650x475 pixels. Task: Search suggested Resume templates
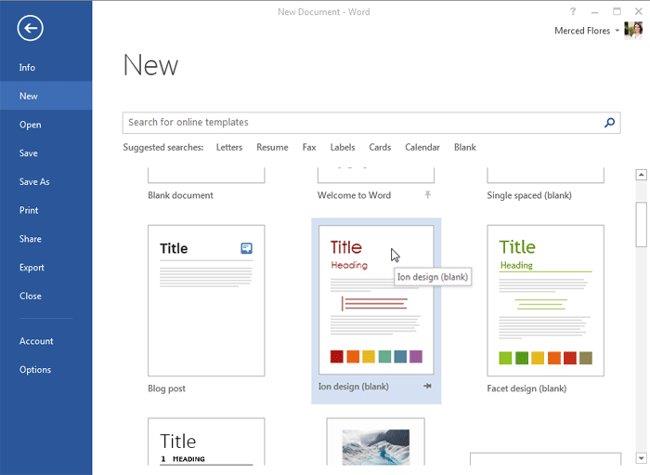pyautogui.click(x=272, y=148)
